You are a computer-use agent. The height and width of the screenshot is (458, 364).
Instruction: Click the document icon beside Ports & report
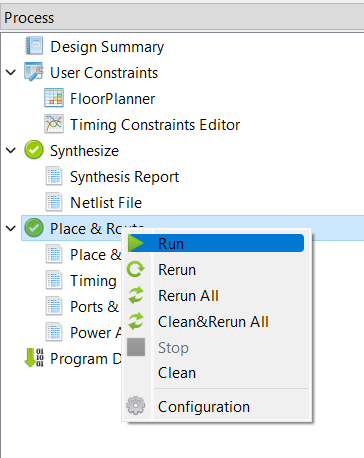[x=54, y=306]
